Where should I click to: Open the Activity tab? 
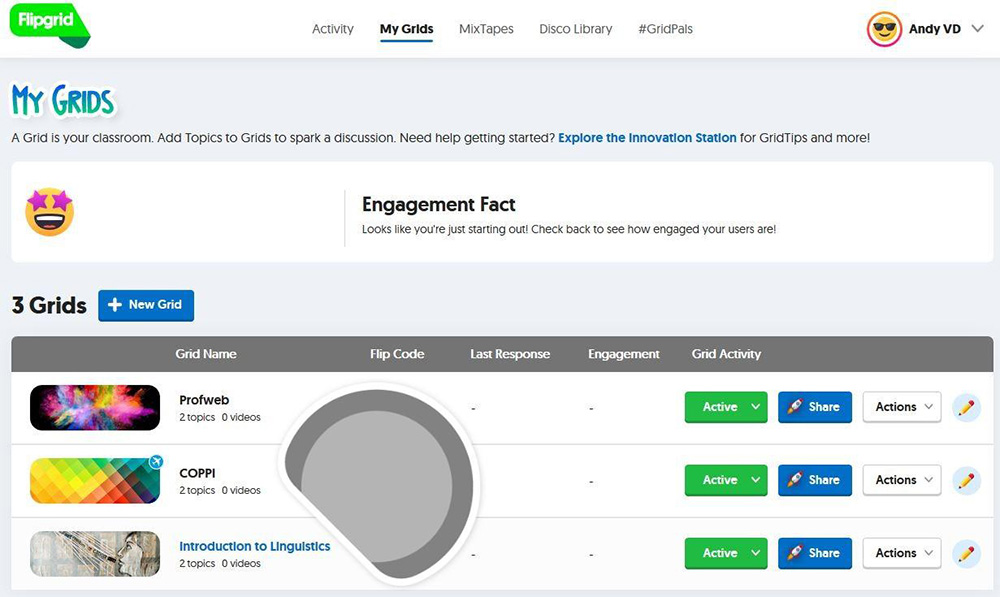(332, 29)
